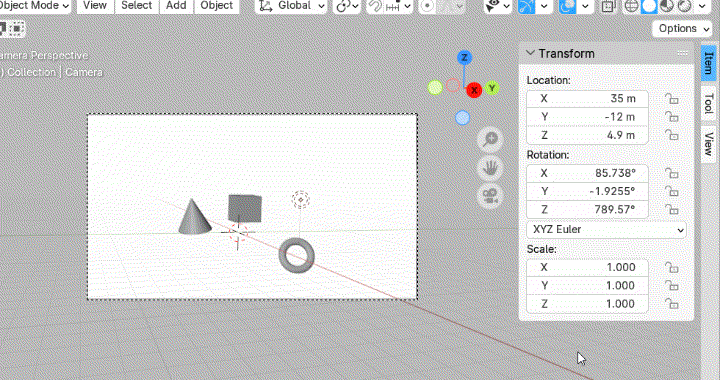Toggle proportional editing button
Screen dimensions: 720x380
428,6
